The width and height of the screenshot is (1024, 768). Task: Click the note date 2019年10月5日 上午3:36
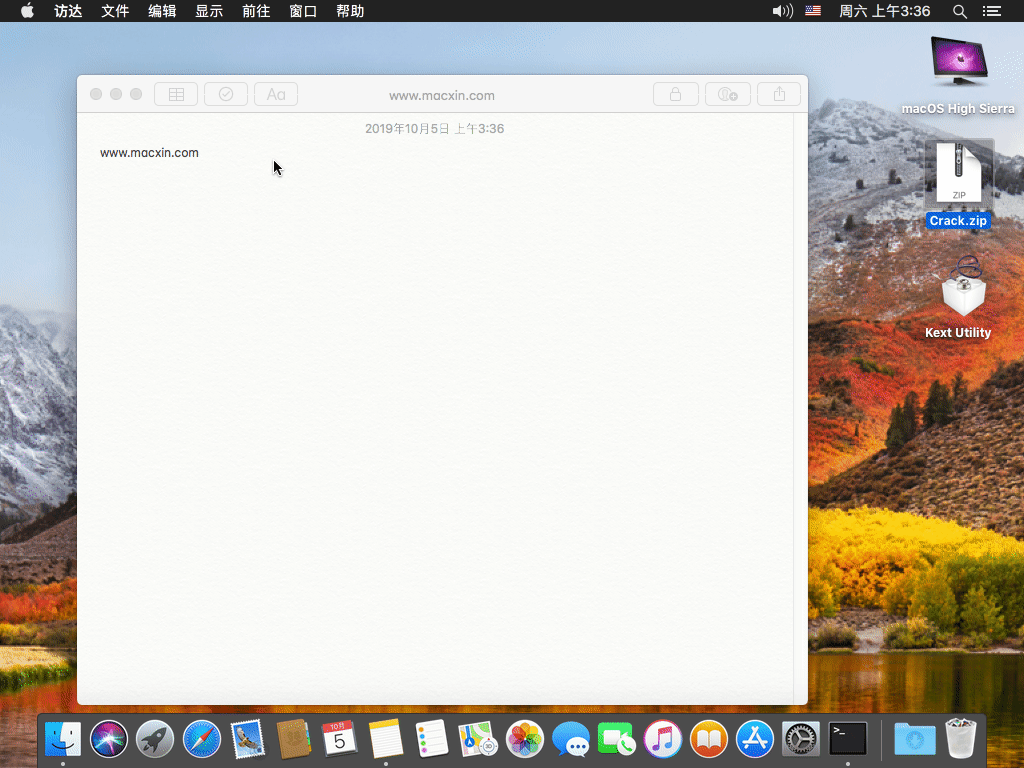434,129
